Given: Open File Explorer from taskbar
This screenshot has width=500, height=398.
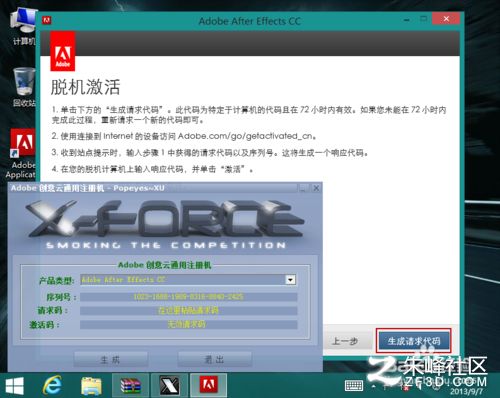Looking at the screenshot, I should click(x=91, y=386).
